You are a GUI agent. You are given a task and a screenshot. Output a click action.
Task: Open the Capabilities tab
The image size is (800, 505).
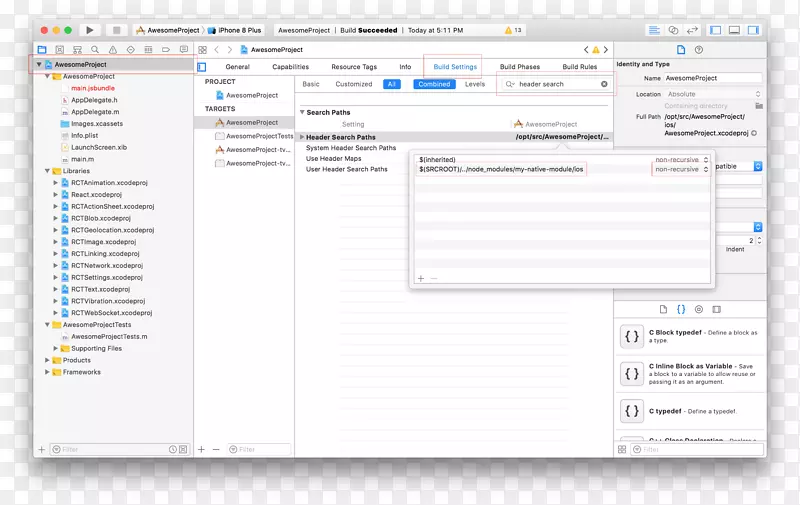[290, 67]
